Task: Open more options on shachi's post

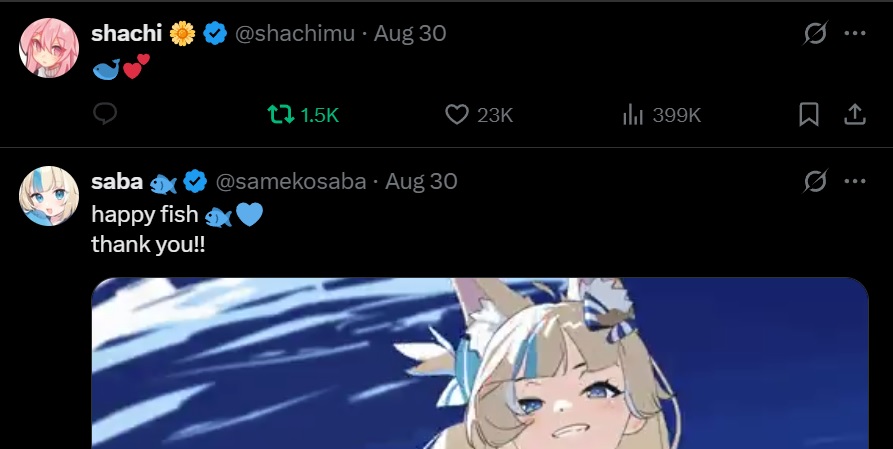Action: [855, 33]
